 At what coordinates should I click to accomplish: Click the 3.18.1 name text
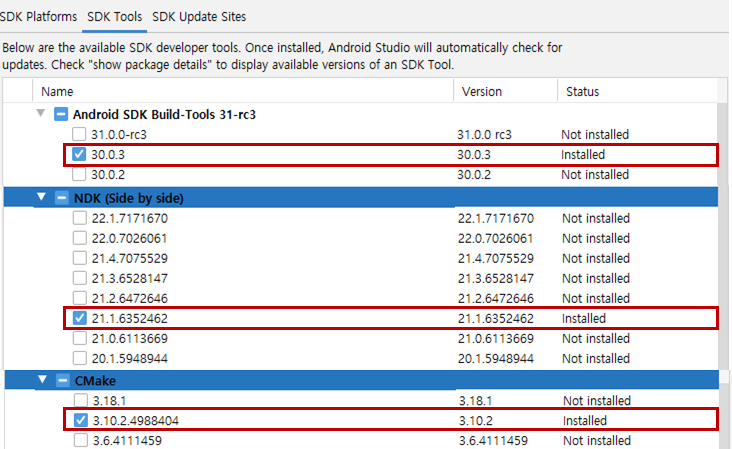(x=109, y=401)
